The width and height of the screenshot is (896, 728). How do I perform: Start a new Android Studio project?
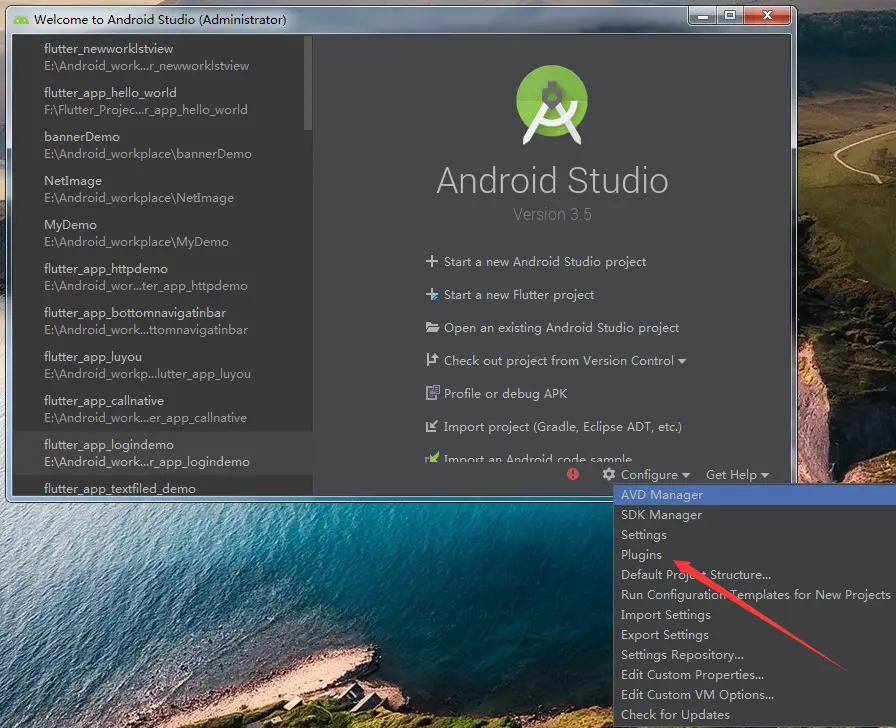545,262
